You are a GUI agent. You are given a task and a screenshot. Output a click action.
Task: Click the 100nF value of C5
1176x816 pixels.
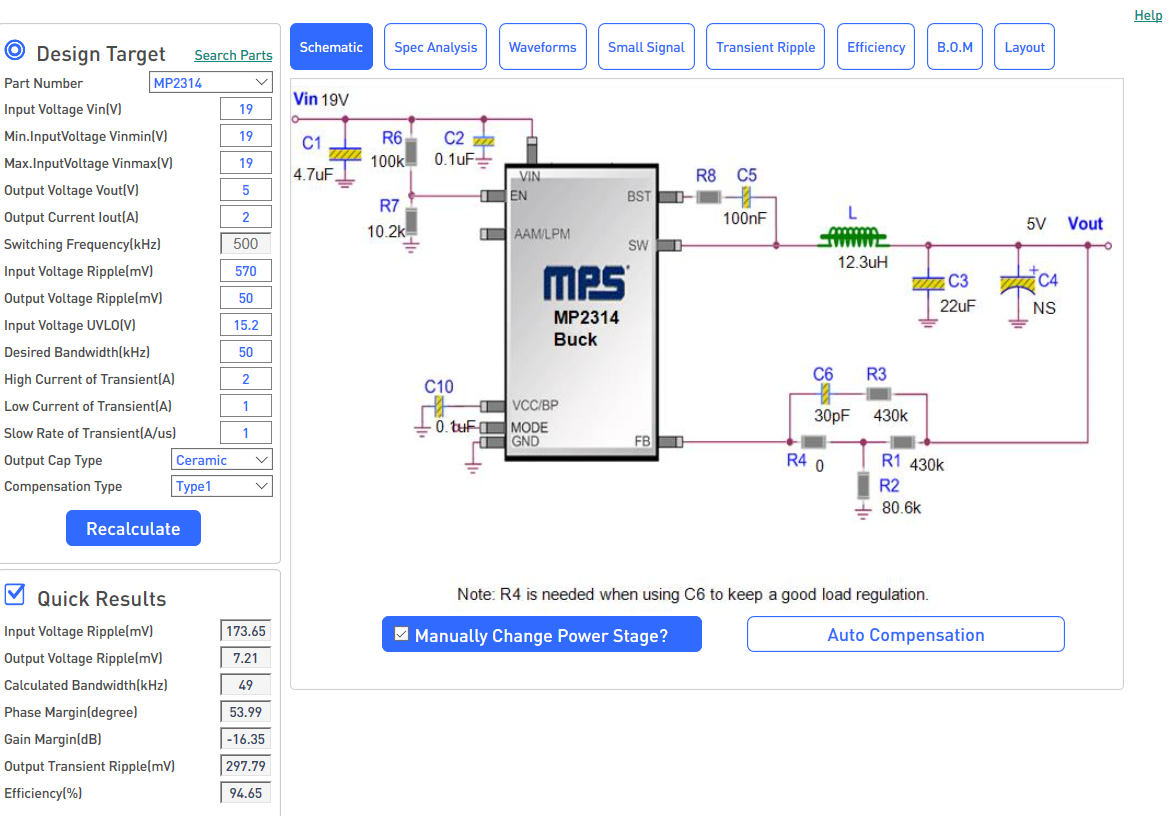(x=745, y=218)
